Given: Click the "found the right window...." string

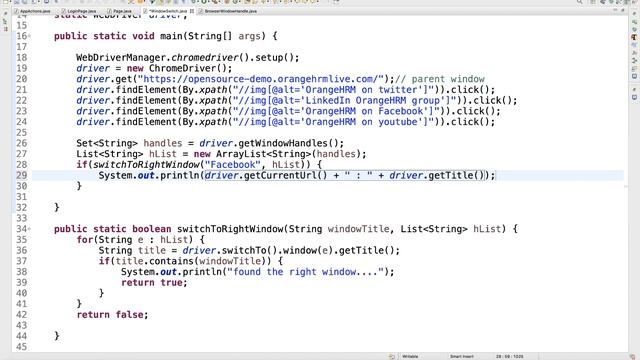Looking at the screenshot, I should (305, 272).
